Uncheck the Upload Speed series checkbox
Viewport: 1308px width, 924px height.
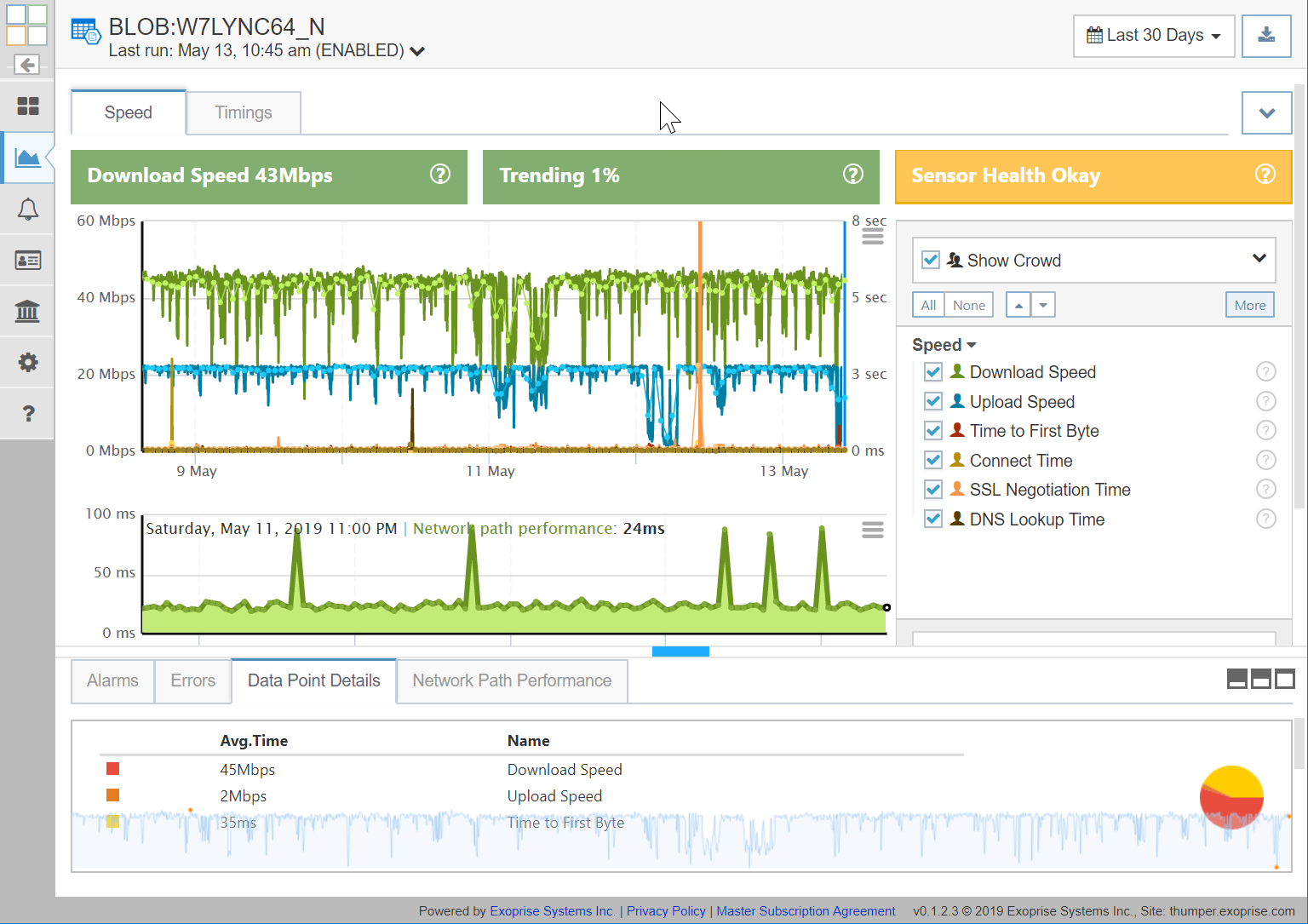point(933,401)
